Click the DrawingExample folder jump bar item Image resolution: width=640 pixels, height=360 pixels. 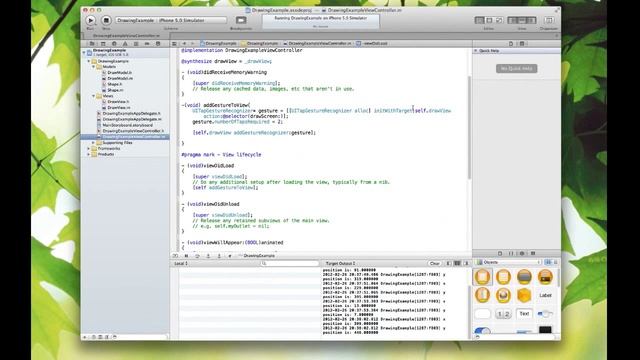260,43
